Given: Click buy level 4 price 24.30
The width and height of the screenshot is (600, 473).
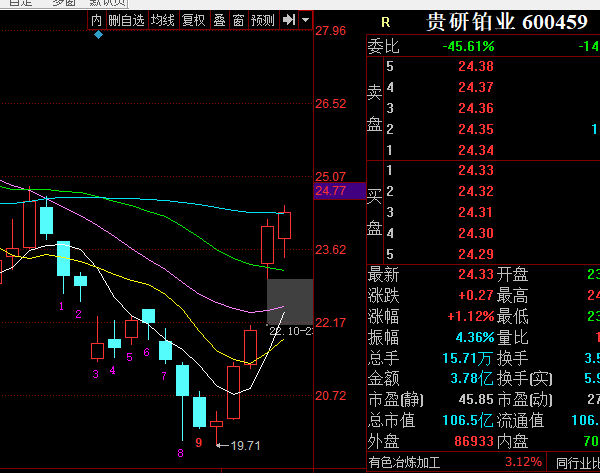Looking at the screenshot, I should pos(476,233).
